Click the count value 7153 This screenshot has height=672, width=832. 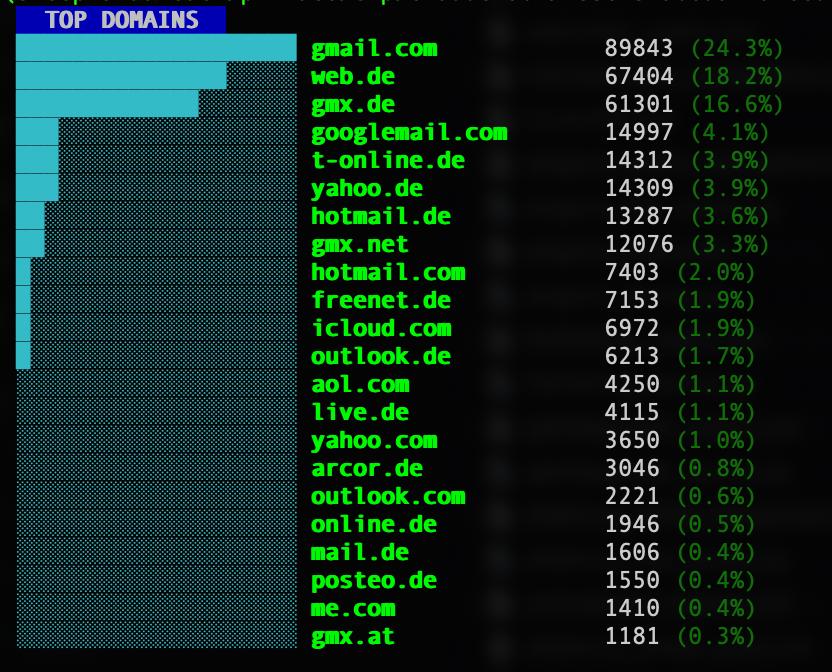tap(632, 300)
